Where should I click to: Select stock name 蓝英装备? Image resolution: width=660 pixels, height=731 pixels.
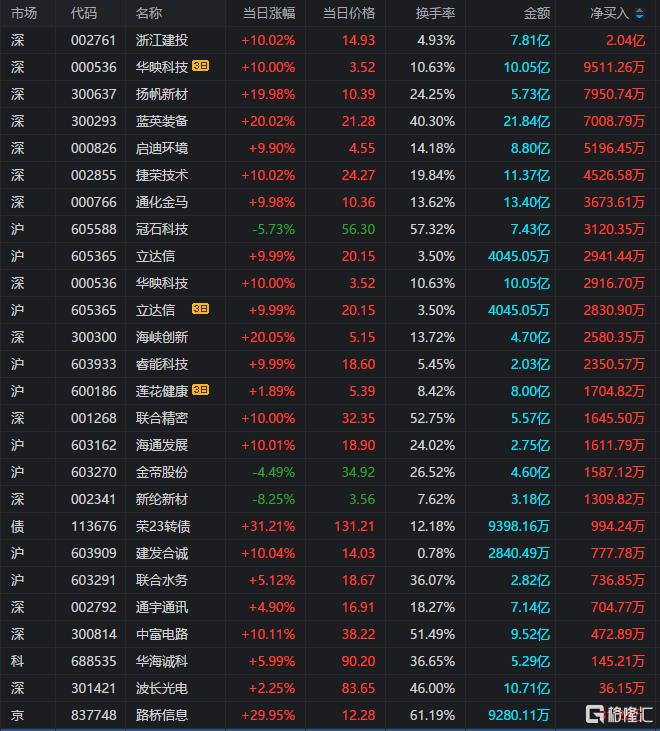pyautogui.click(x=162, y=122)
